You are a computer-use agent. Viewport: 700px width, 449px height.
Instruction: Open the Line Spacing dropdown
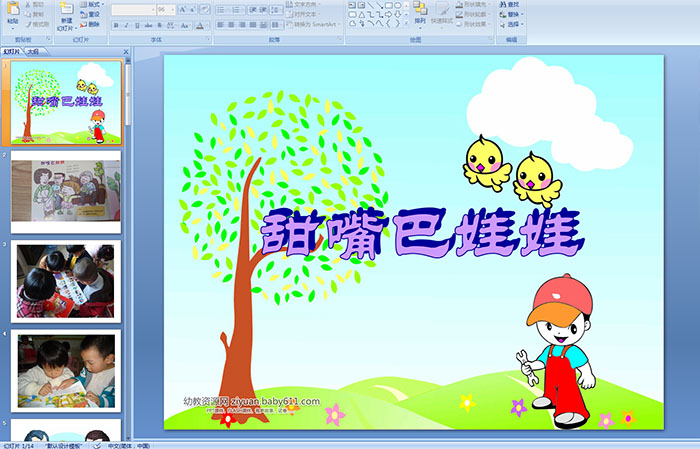click(276, 10)
